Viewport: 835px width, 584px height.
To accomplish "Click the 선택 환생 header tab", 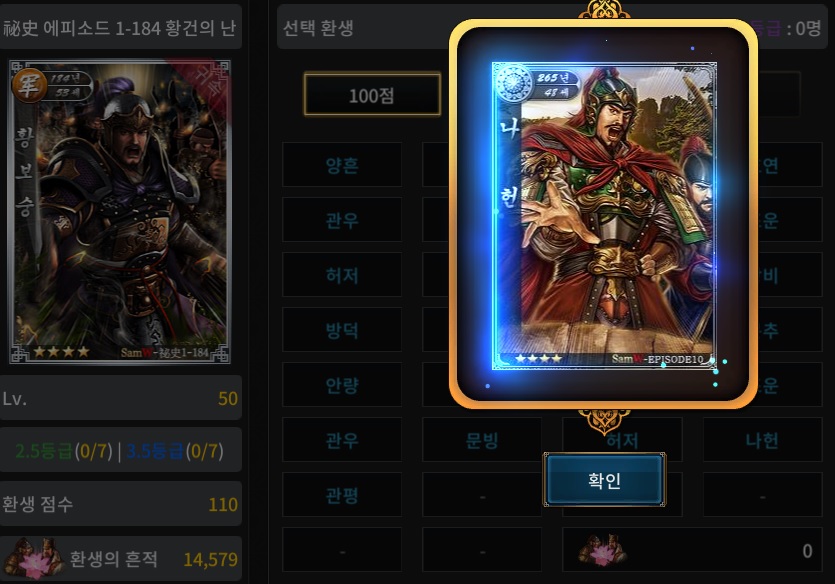I will tap(318, 28).
